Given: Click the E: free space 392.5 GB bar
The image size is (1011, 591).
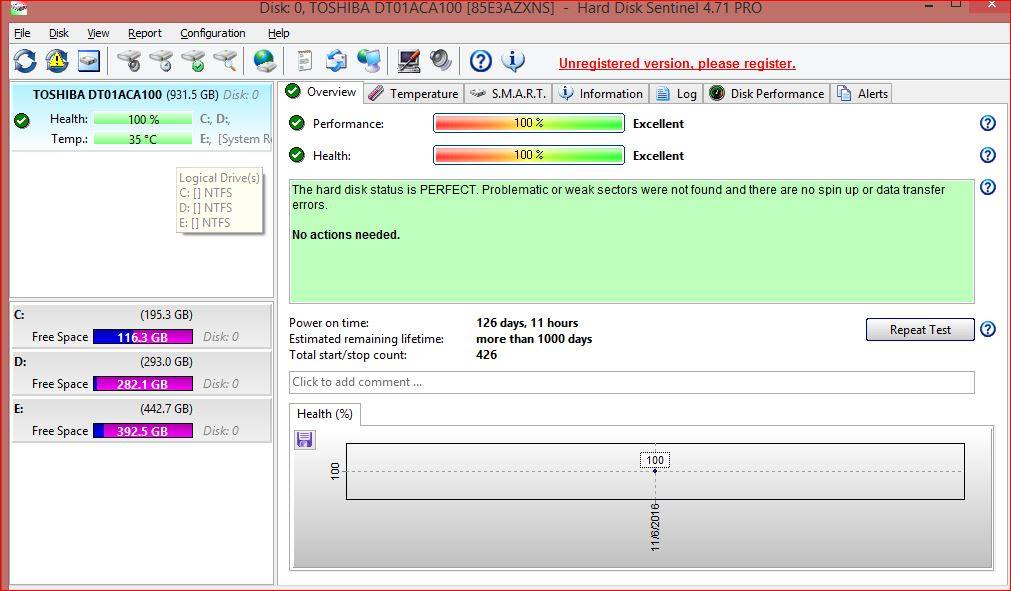Looking at the screenshot, I should pos(142,431).
